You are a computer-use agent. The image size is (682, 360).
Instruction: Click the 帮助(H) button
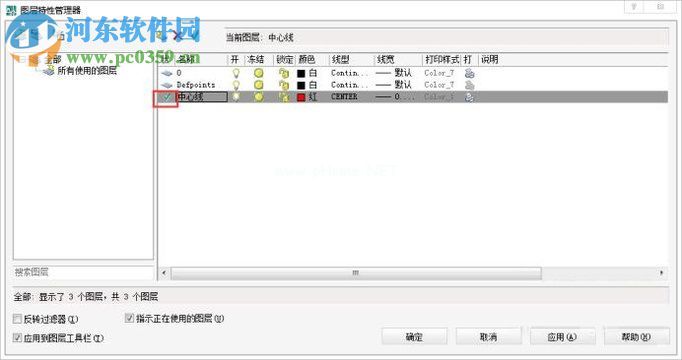pyautogui.click(x=636, y=337)
